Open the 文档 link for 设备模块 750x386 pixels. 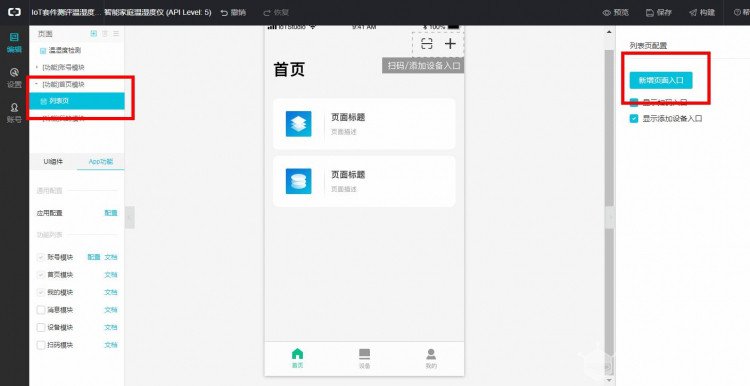[111, 328]
